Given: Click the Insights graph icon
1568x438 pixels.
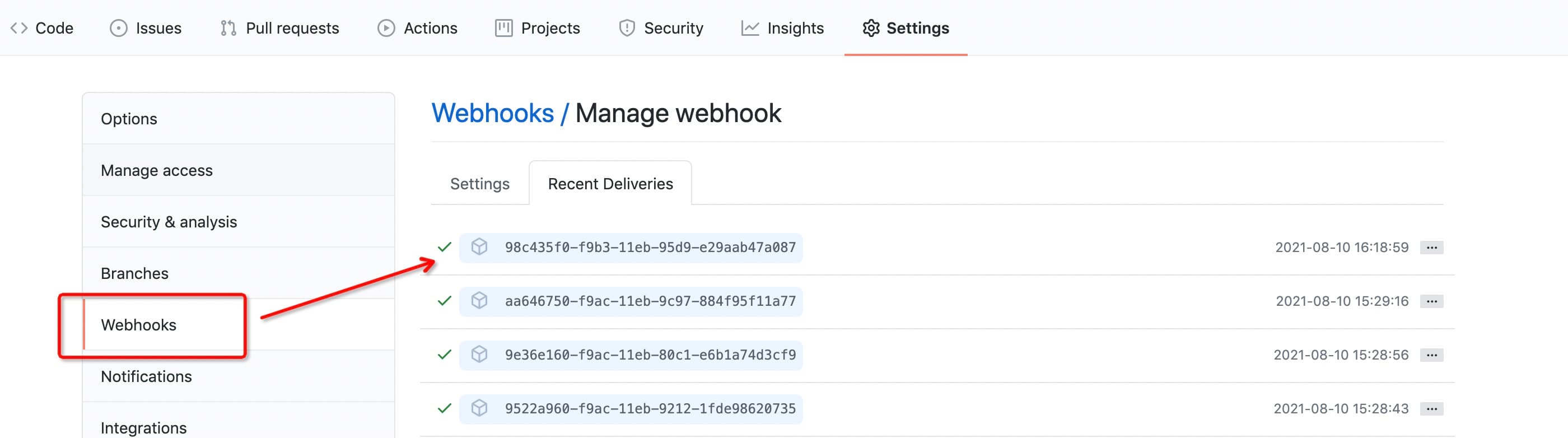Looking at the screenshot, I should (x=750, y=28).
